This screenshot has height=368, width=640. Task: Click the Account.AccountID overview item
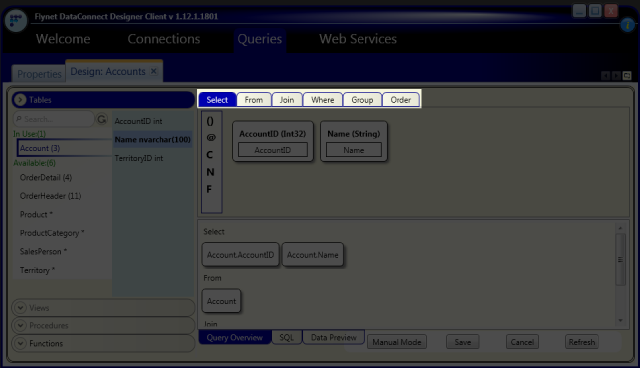click(x=240, y=255)
